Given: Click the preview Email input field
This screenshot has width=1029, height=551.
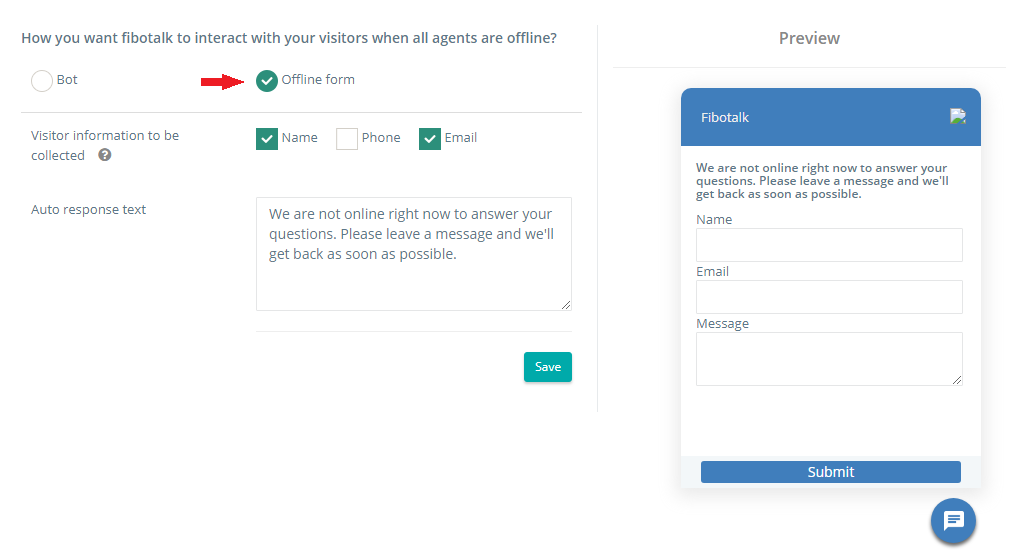Looking at the screenshot, I should 829,296.
